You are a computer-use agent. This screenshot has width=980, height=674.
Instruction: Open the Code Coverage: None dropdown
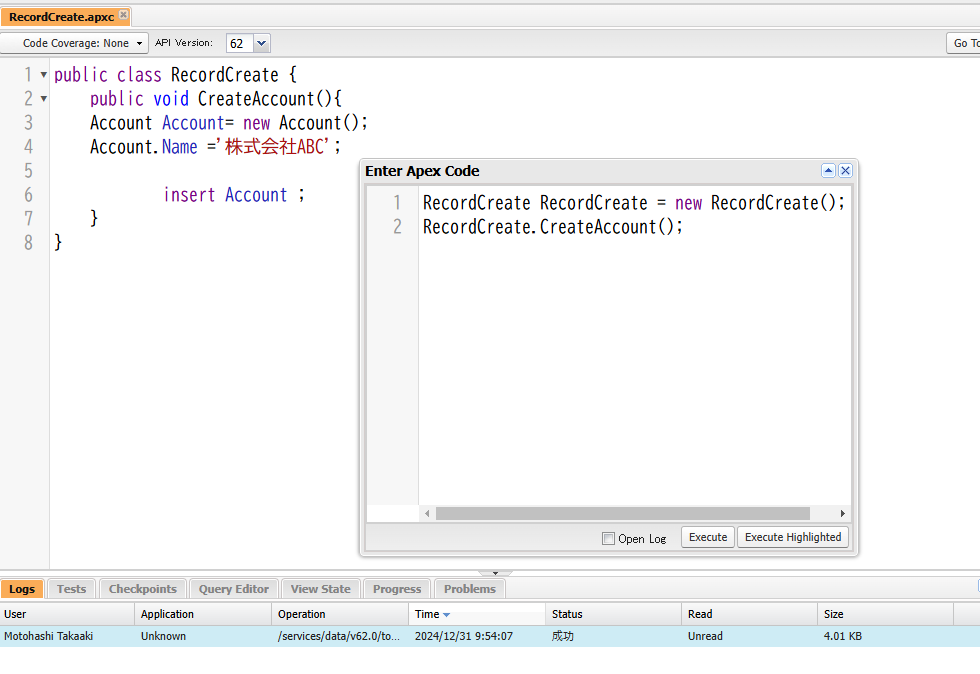[x=75, y=43]
